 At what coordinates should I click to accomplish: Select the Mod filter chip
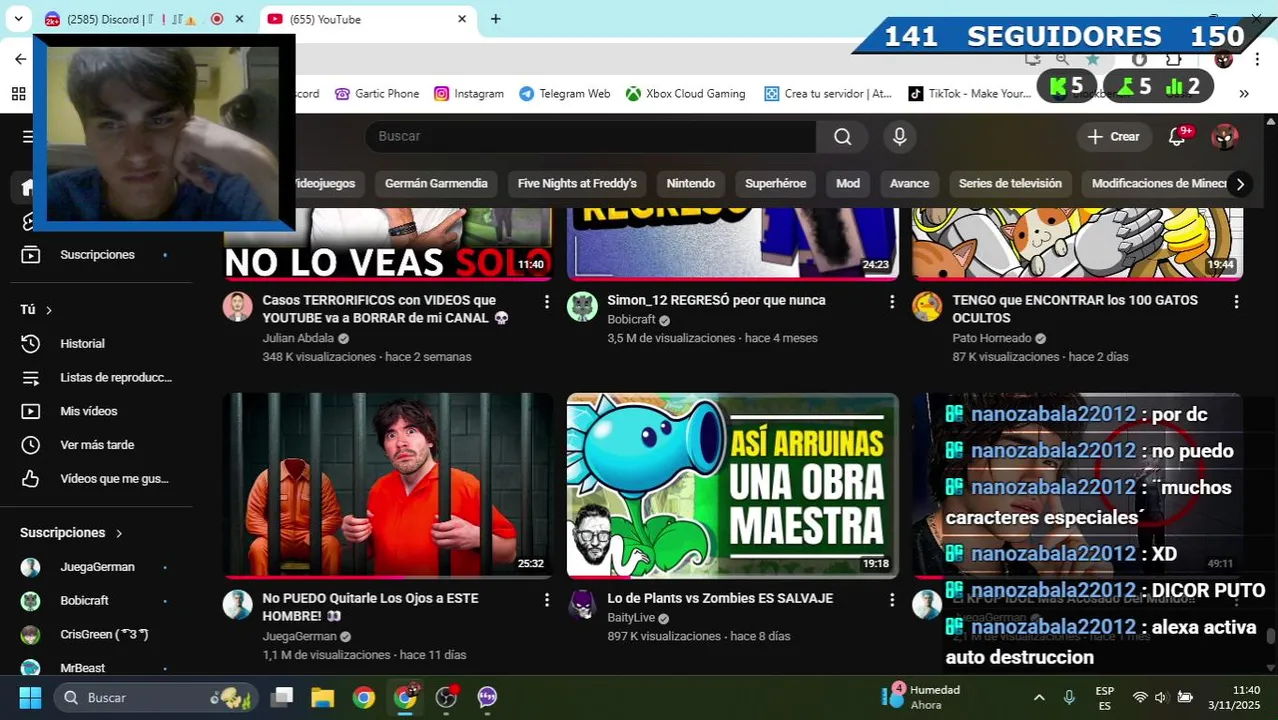(848, 183)
